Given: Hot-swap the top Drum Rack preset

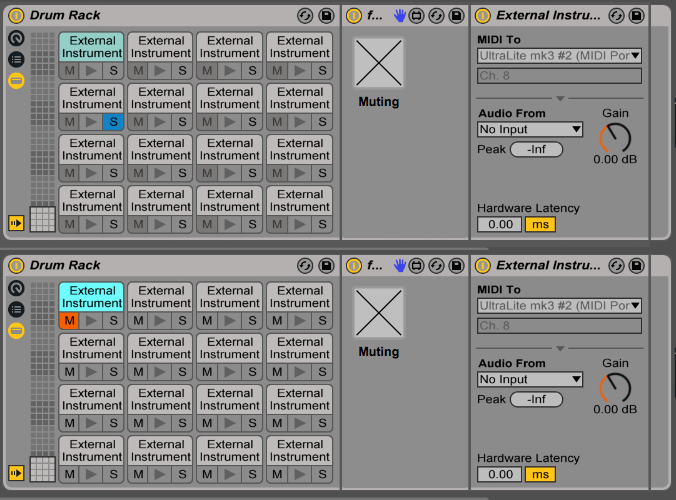Looking at the screenshot, I should click(x=306, y=16).
